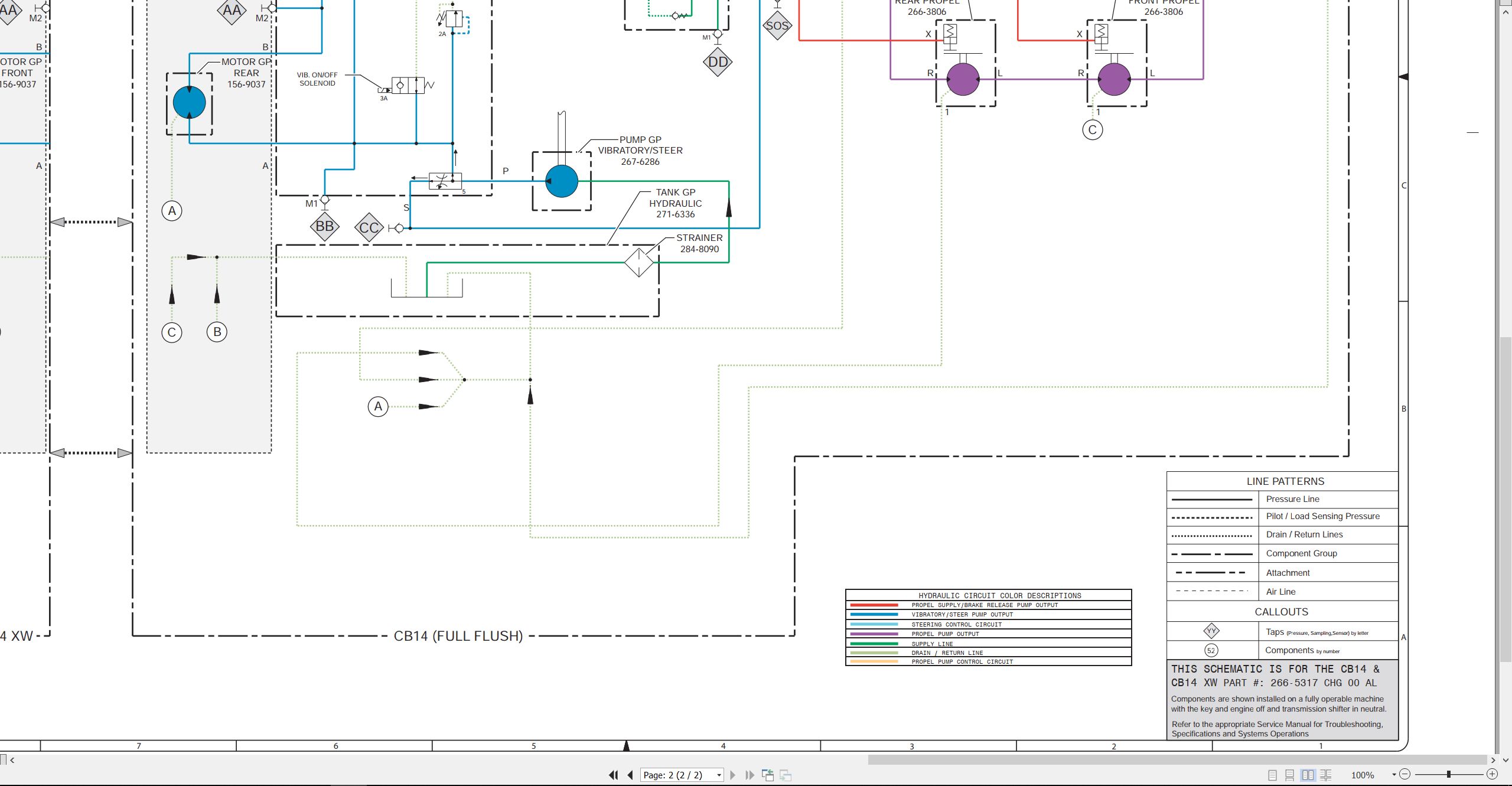Image resolution: width=1512 pixels, height=786 pixels.
Task: Select the MOTOR GP REAR 156-9037 label
Action: click(246, 73)
